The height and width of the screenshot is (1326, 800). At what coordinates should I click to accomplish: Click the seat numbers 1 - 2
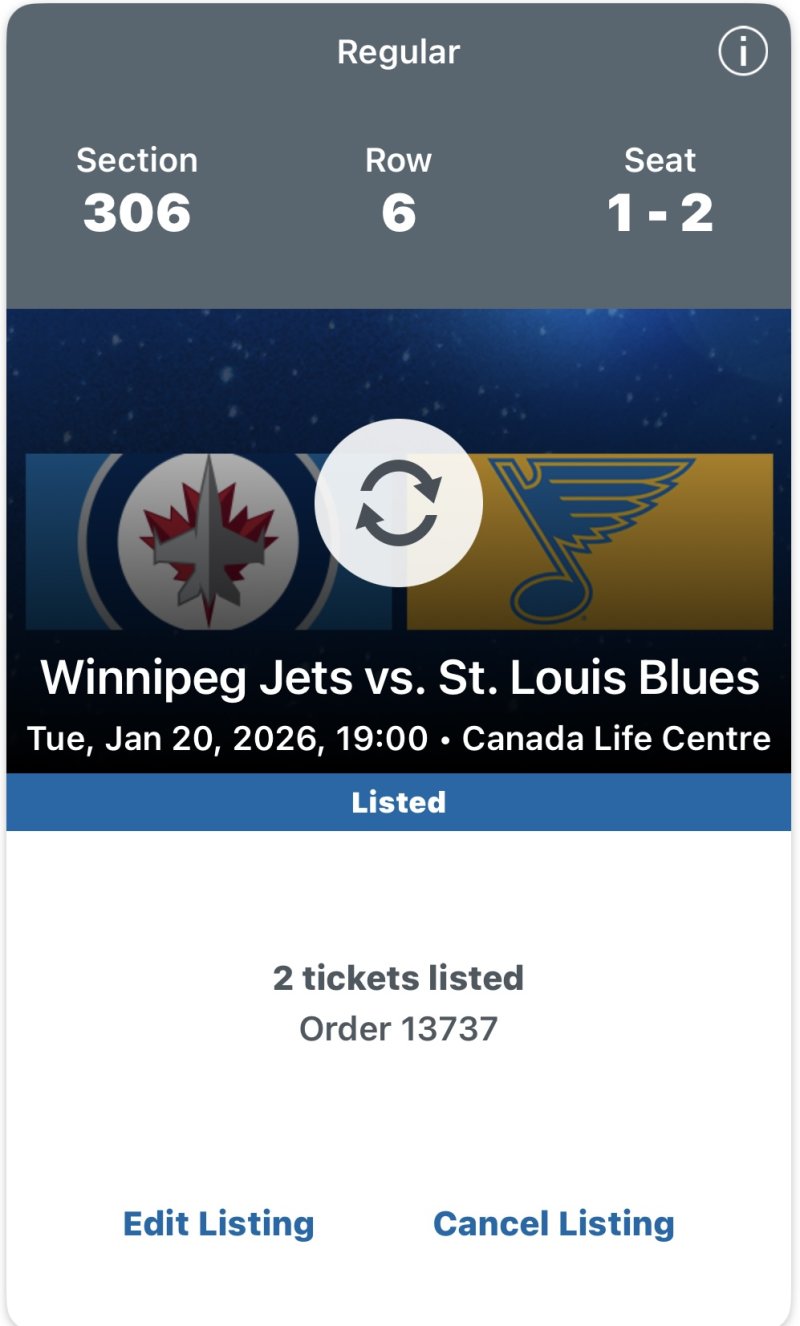[x=660, y=213]
